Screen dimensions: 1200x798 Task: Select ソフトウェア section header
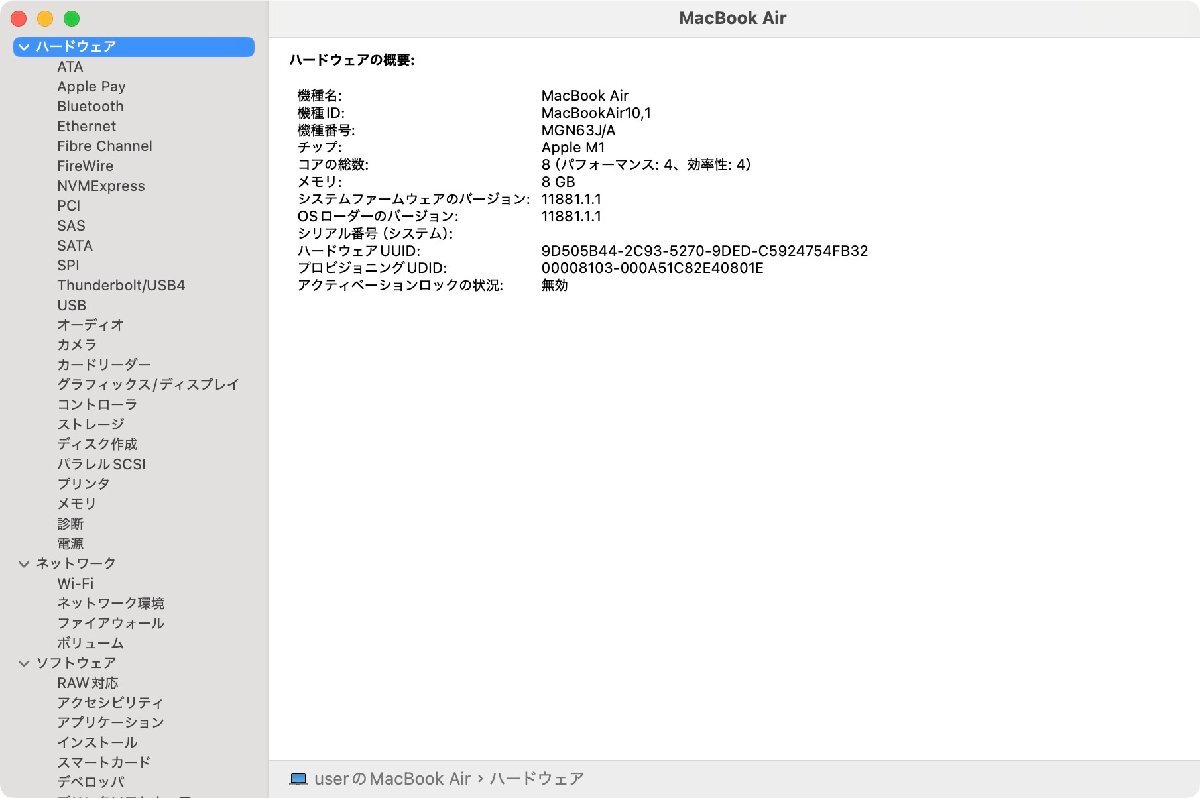pyautogui.click(x=76, y=663)
